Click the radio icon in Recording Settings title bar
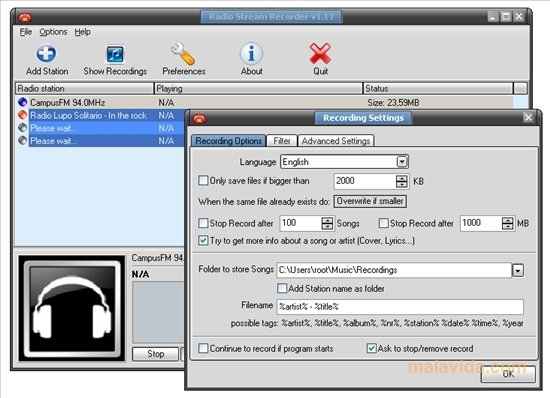 [199, 118]
